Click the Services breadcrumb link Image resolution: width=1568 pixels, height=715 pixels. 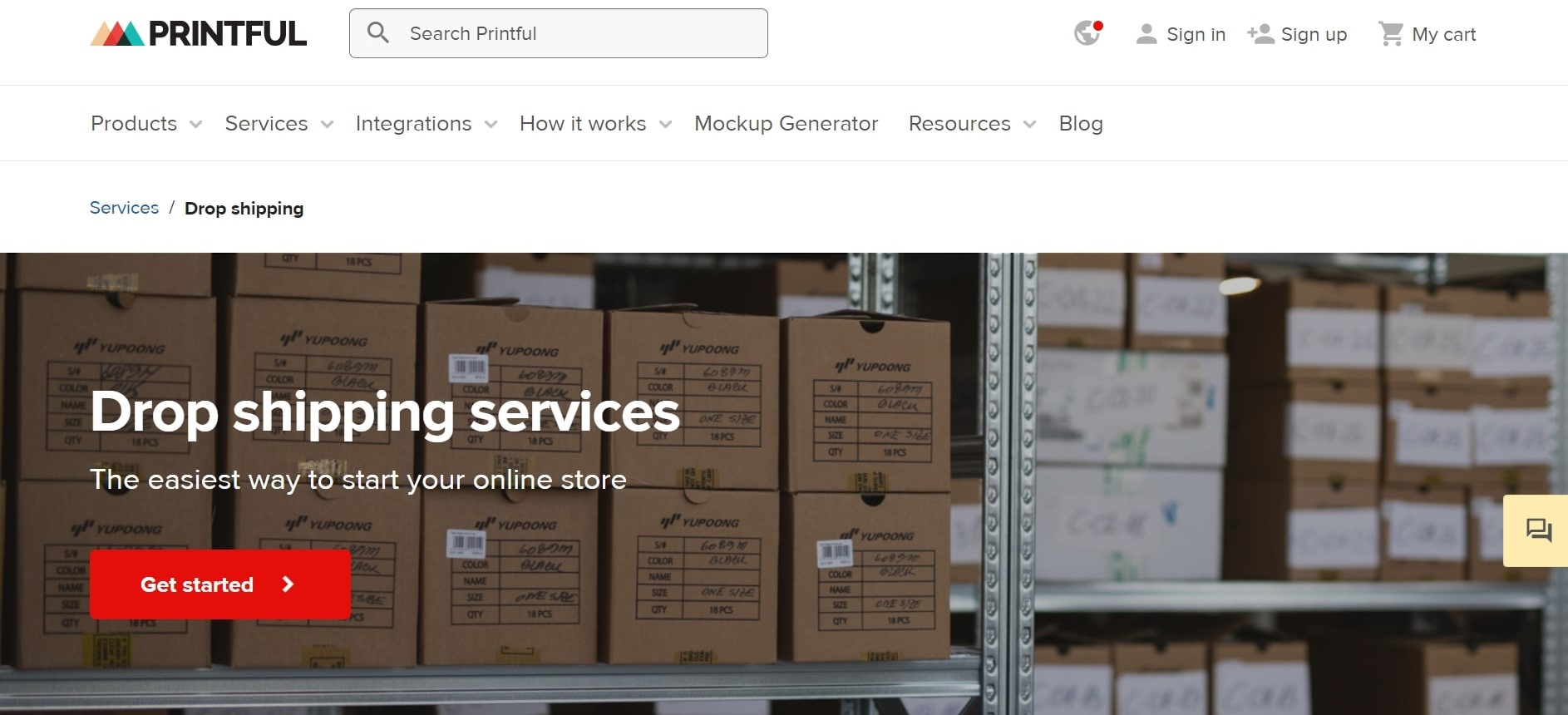click(x=124, y=208)
